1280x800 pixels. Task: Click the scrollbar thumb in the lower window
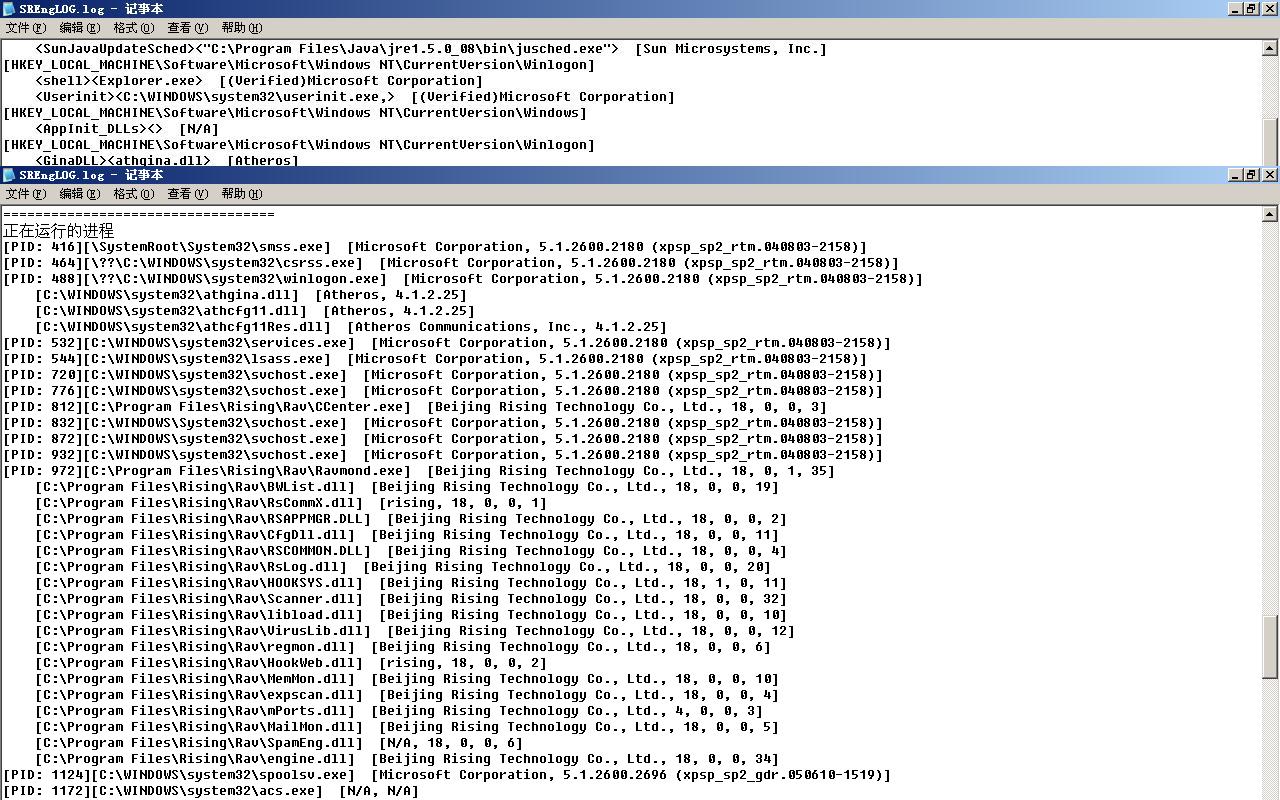1270,647
